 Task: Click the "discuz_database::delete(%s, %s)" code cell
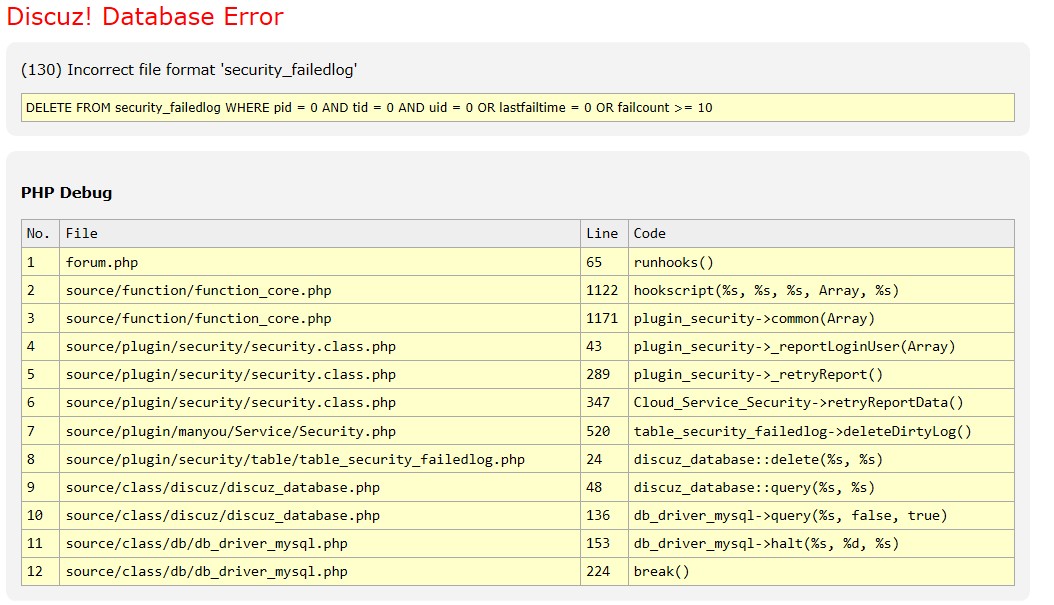(x=821, y=459)
